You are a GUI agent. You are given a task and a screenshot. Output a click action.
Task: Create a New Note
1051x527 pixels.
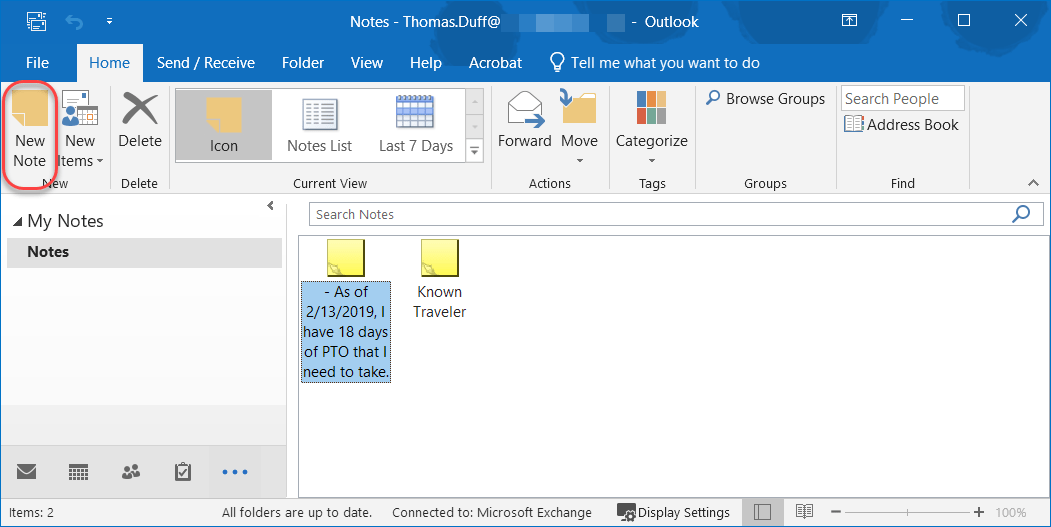click(30, 129)
